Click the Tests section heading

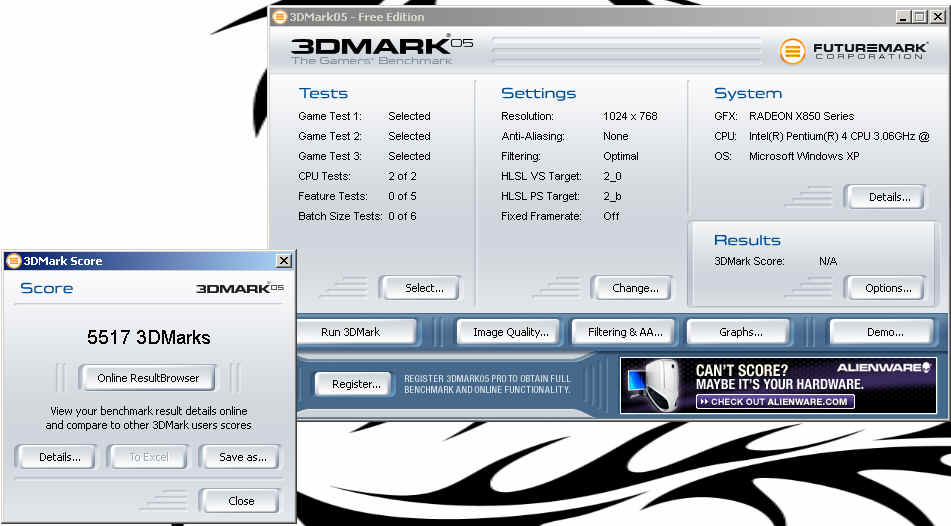(x=323, y=93)
